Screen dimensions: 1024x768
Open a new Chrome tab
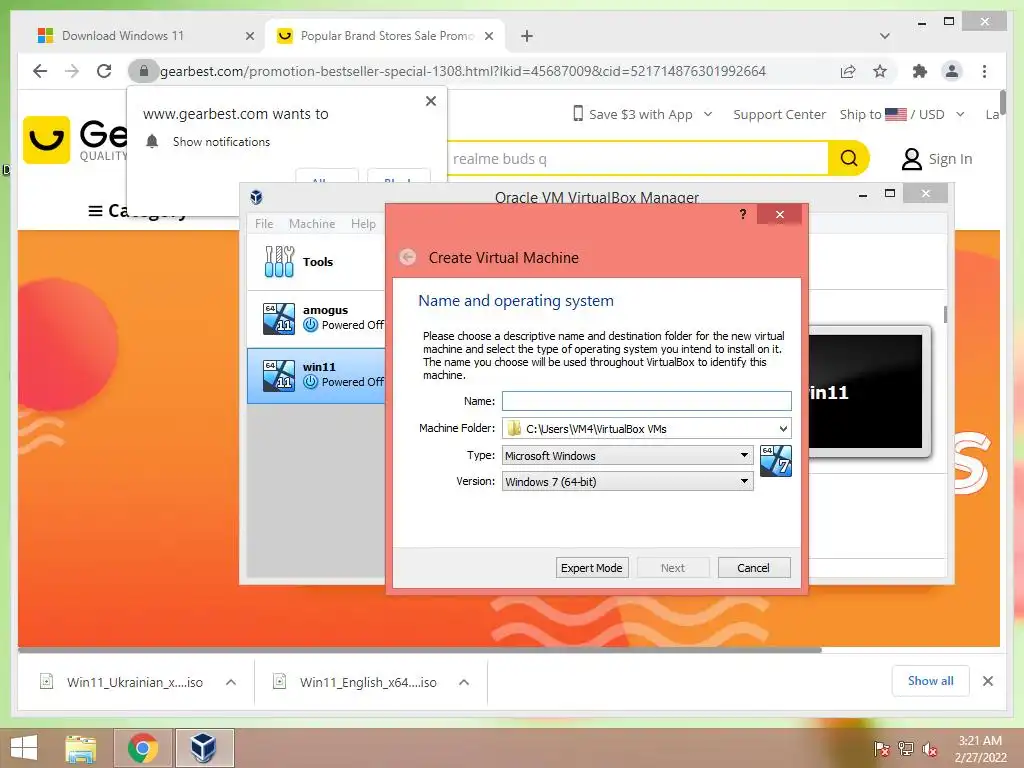527,36
